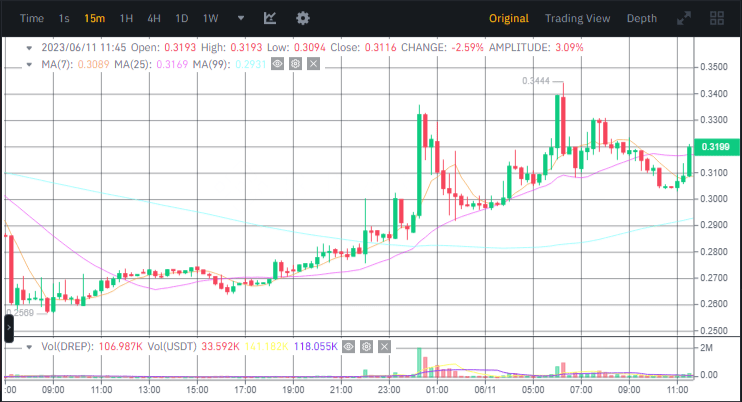
Task: Click the 2M volume axis label
Action: (x=707, y=348)
